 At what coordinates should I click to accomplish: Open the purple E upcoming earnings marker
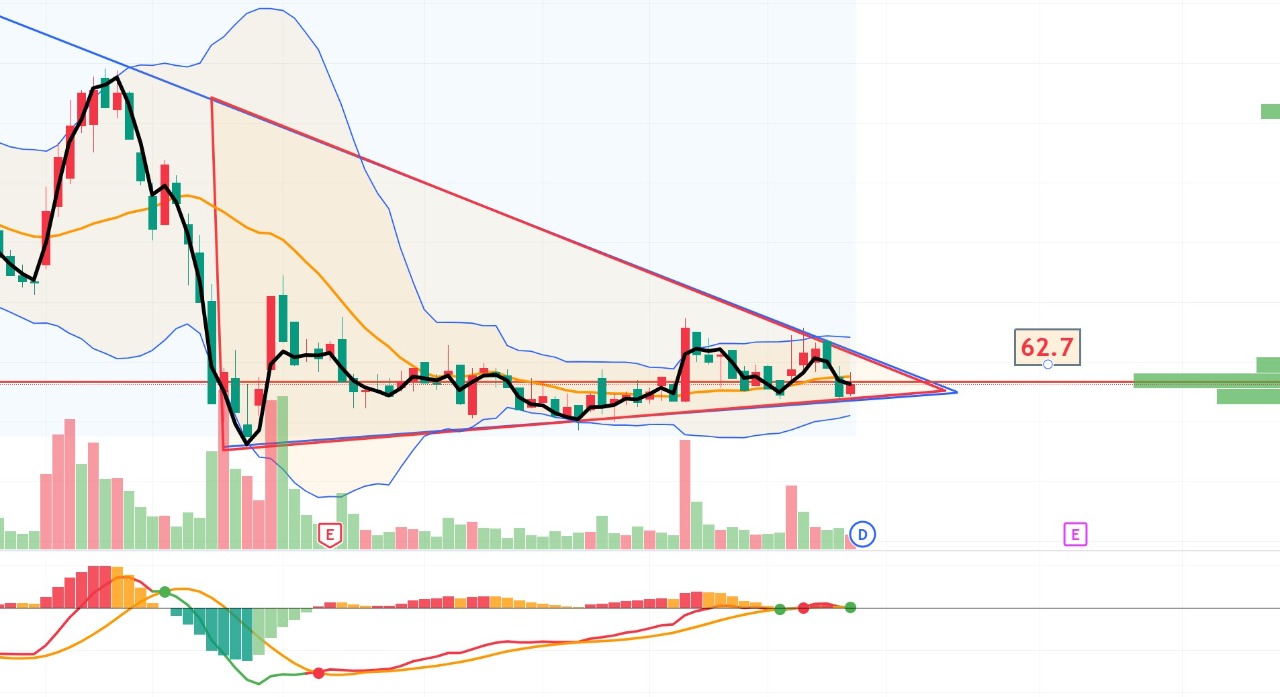[x=1074, y=535]
